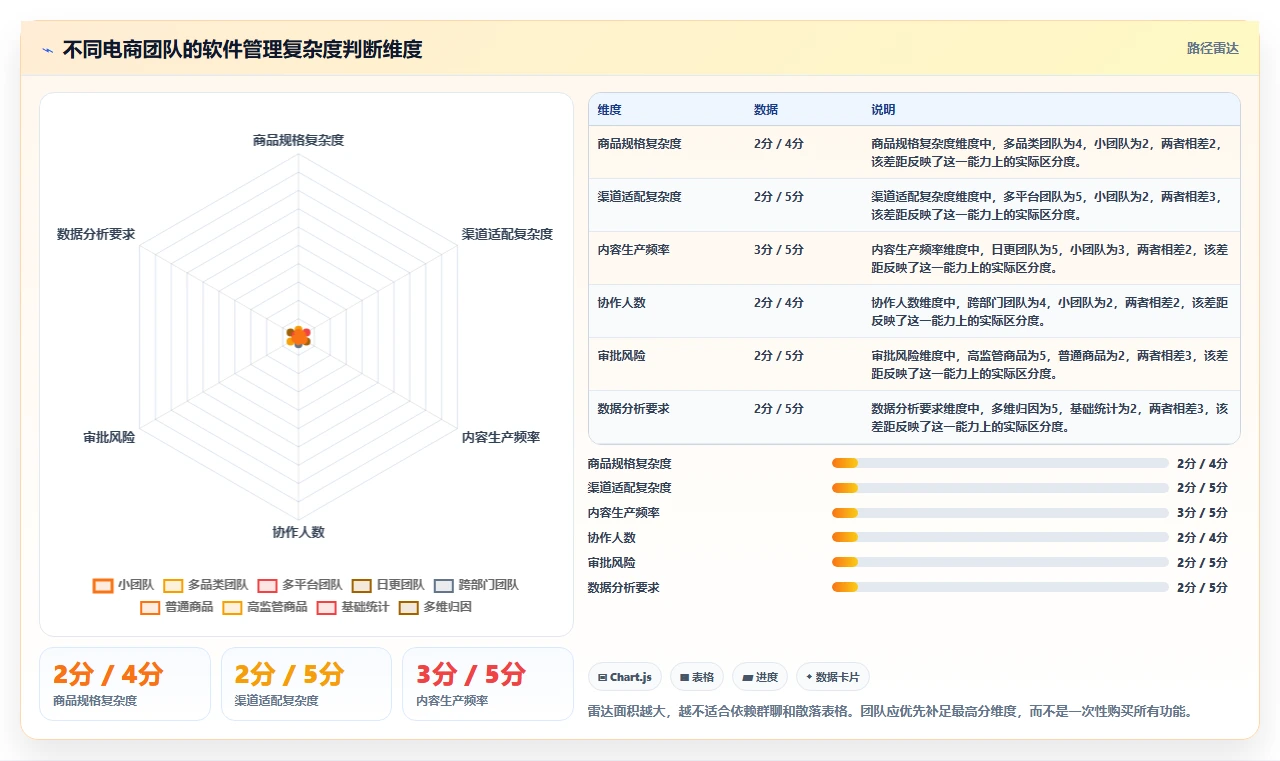Select the 渠道适配复杂度 table row label
The height and width of the screenshot is (761, 1280).
coord(639,196)
